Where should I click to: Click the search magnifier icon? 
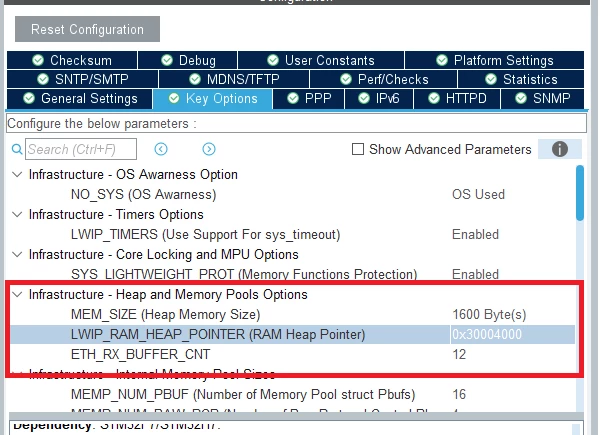coord(17,149)
